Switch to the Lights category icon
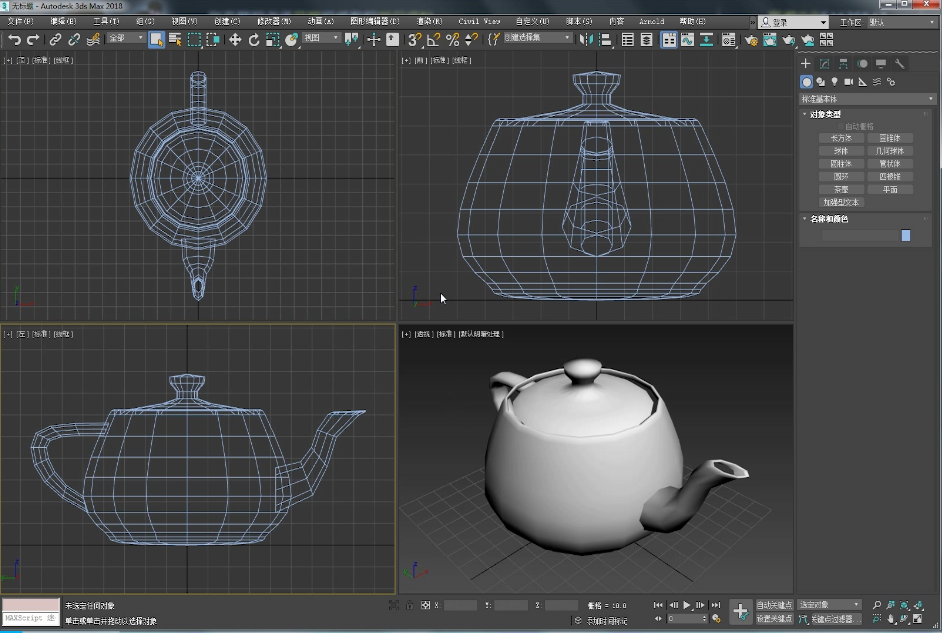Image resolution: width=942 pixels, height=633 pixels. click(834, 82)
